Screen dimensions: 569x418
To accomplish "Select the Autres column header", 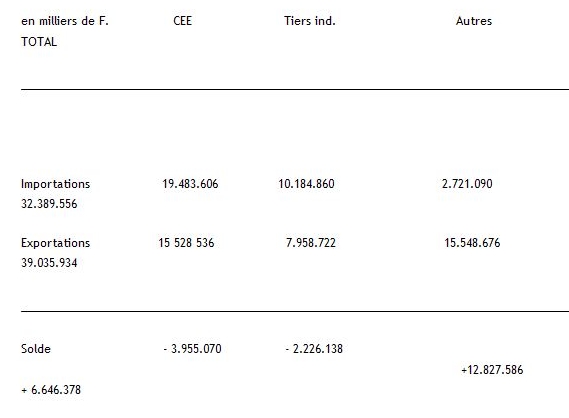I will [x=474, y=21].
